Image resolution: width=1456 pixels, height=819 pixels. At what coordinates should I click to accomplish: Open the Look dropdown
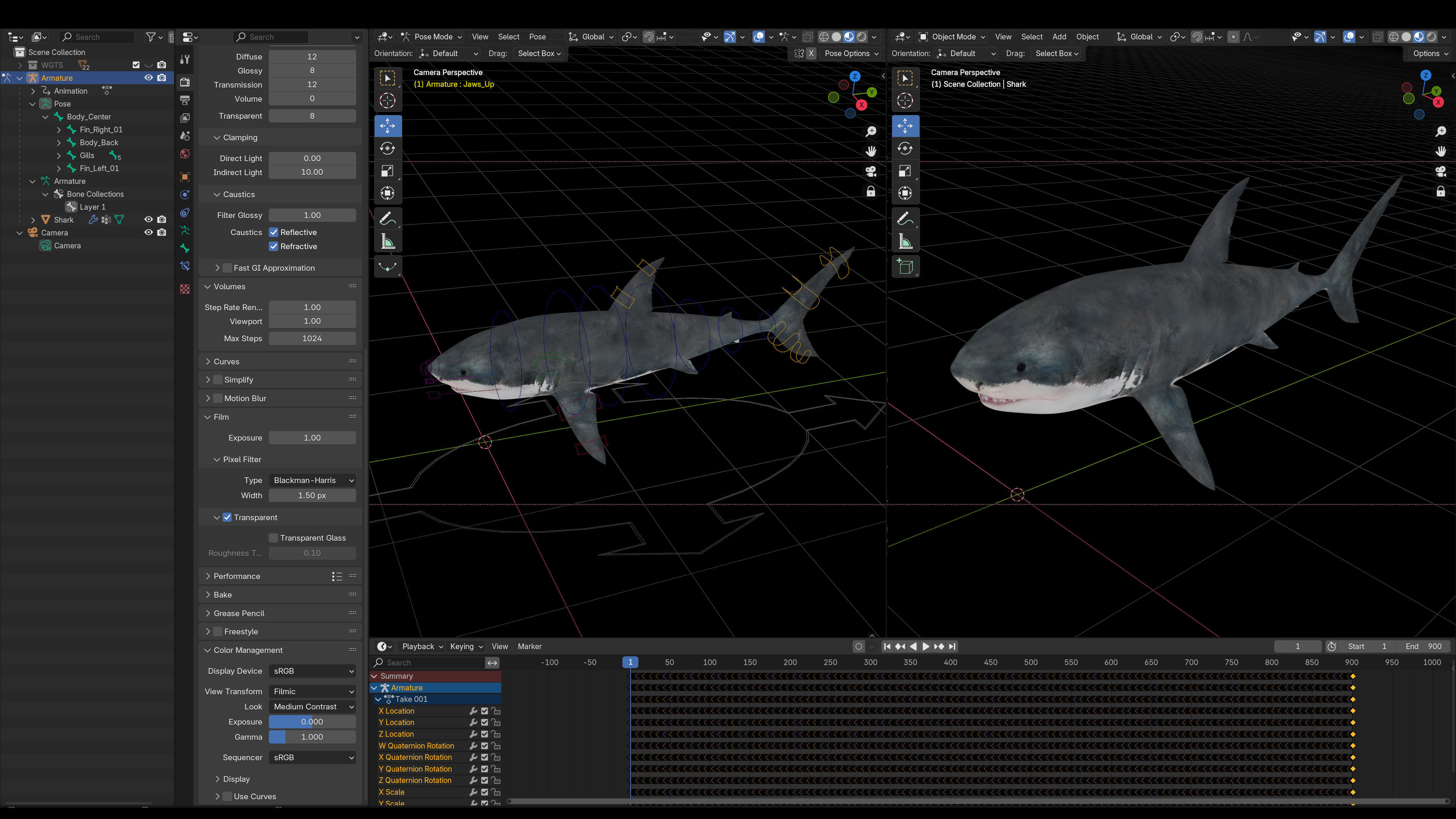(312, 706)
